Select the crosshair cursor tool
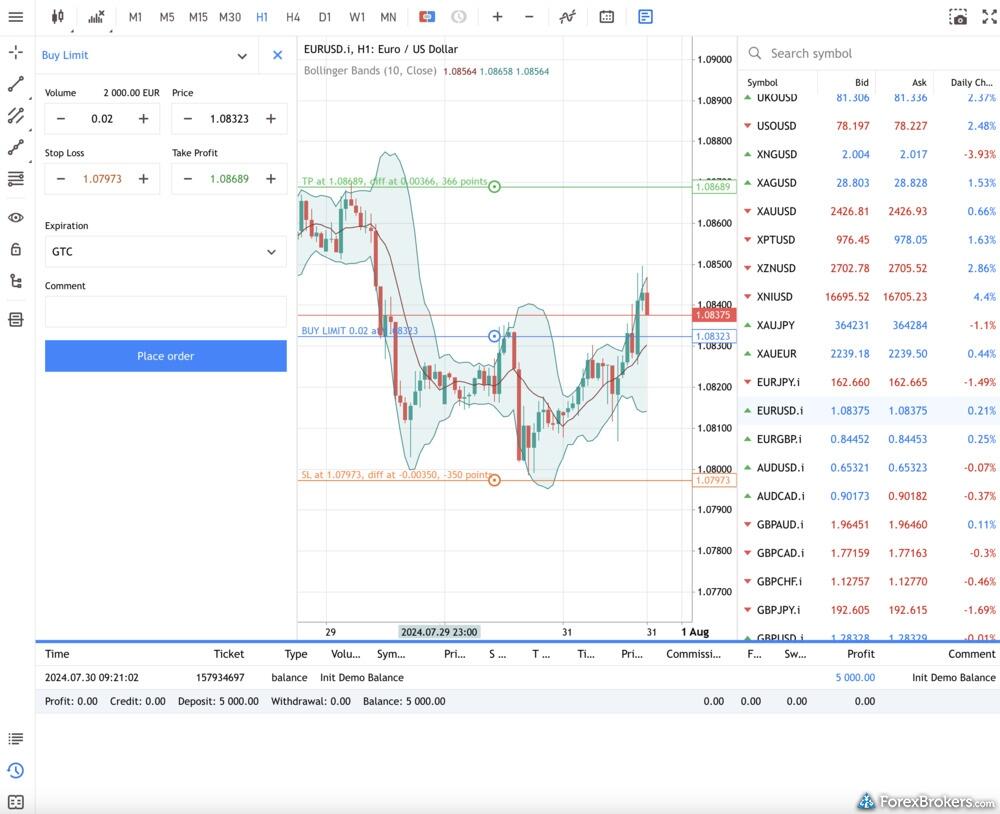Screen dimensions: 1000x814 (x=15, y=53)
